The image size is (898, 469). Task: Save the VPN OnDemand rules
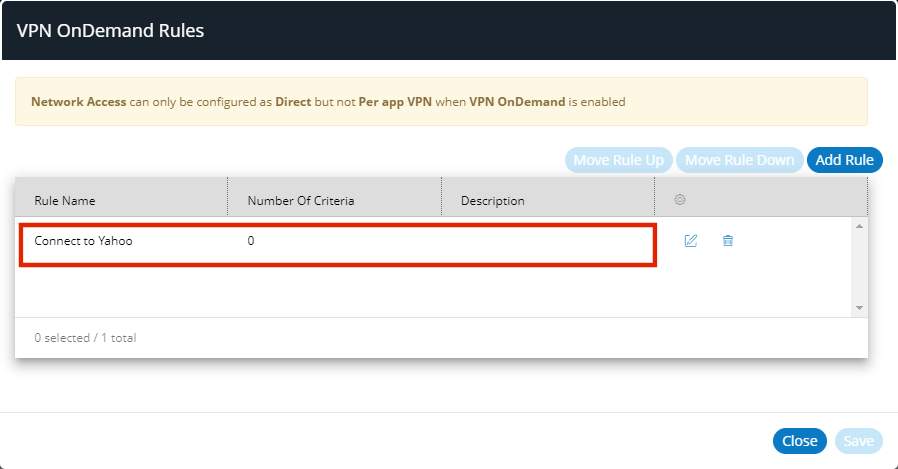(x=858, y=441)
